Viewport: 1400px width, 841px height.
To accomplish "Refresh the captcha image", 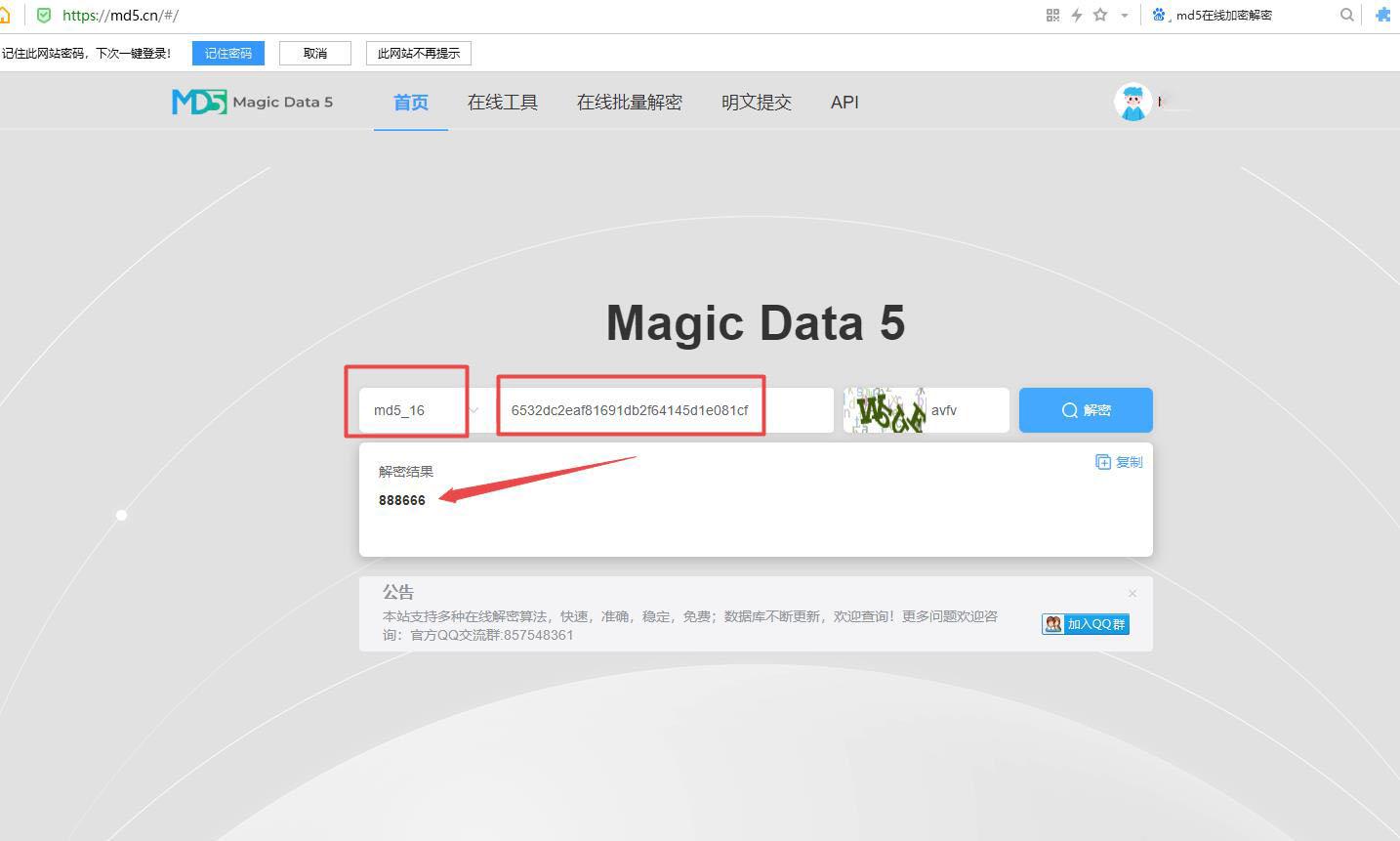I will pos(885,410).
